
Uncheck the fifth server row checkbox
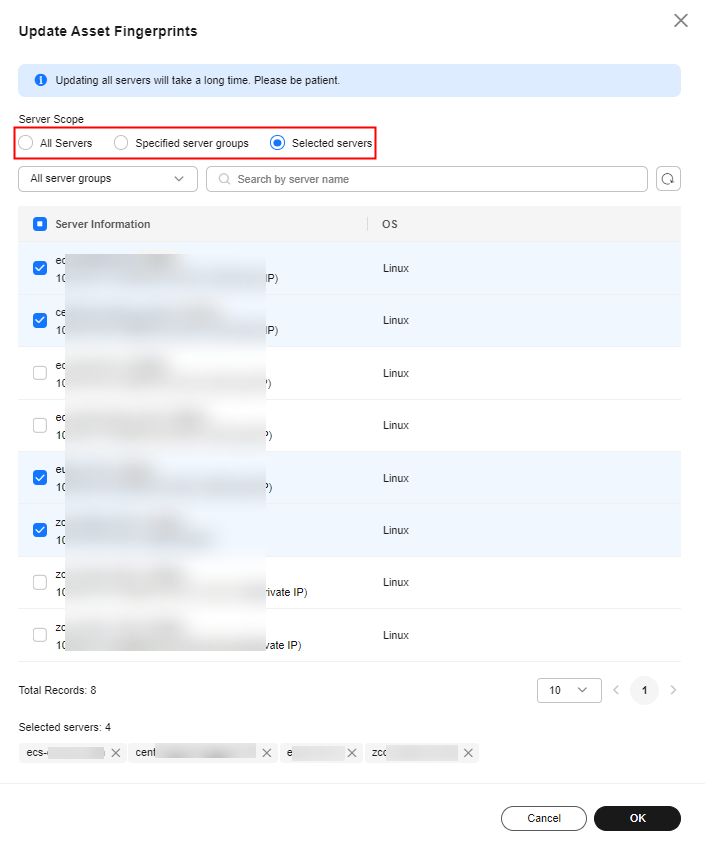coord(40,477)
